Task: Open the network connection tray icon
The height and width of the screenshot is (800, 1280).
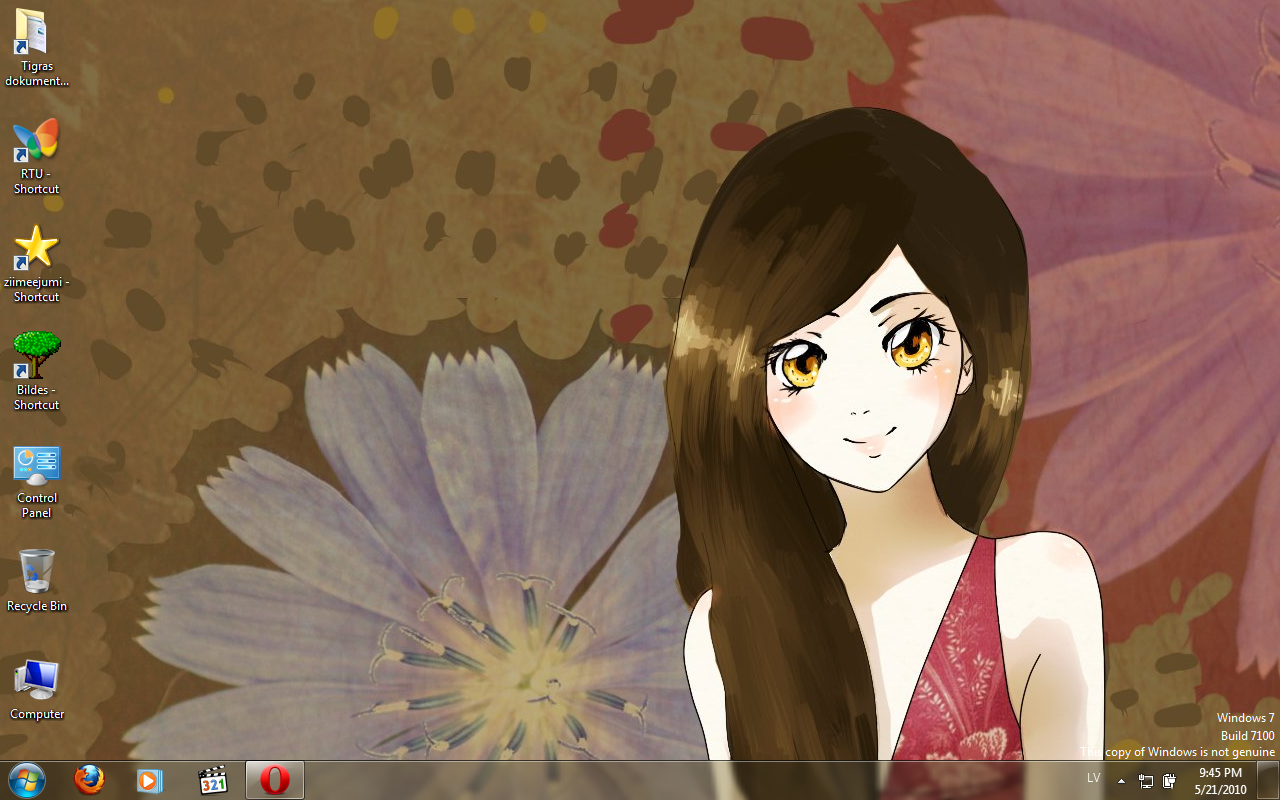Action: tap(1146, 781)
